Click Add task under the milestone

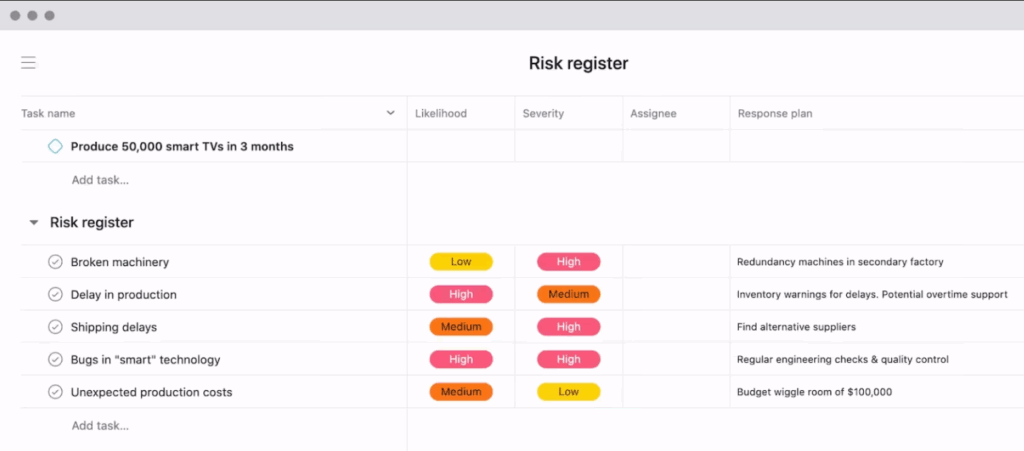point(101,180)
